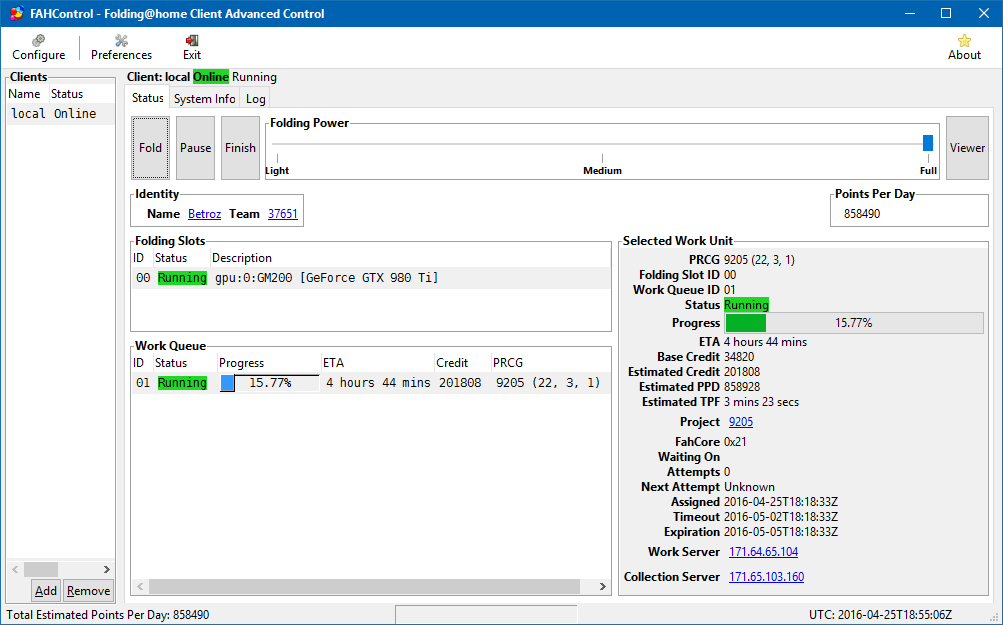
Task: Set Folding Power to Medium tick
Action: point(603,157)
